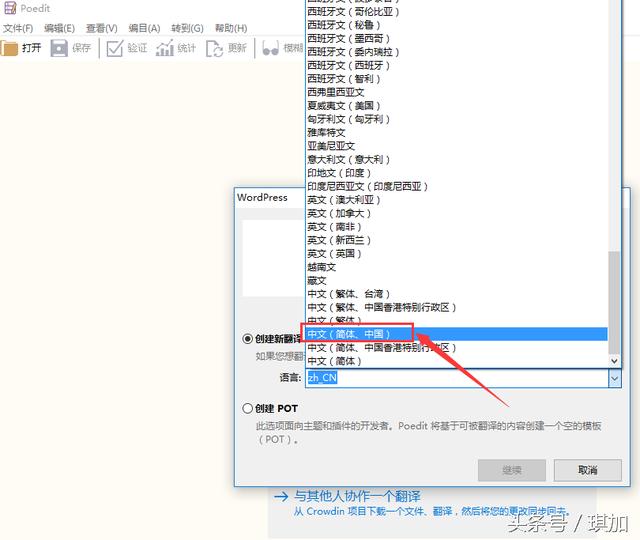This screenshot has width=640, height=540.
Task: Select 西班牙文（哥伦比亚） in the list
Action: tap(457, 11)
